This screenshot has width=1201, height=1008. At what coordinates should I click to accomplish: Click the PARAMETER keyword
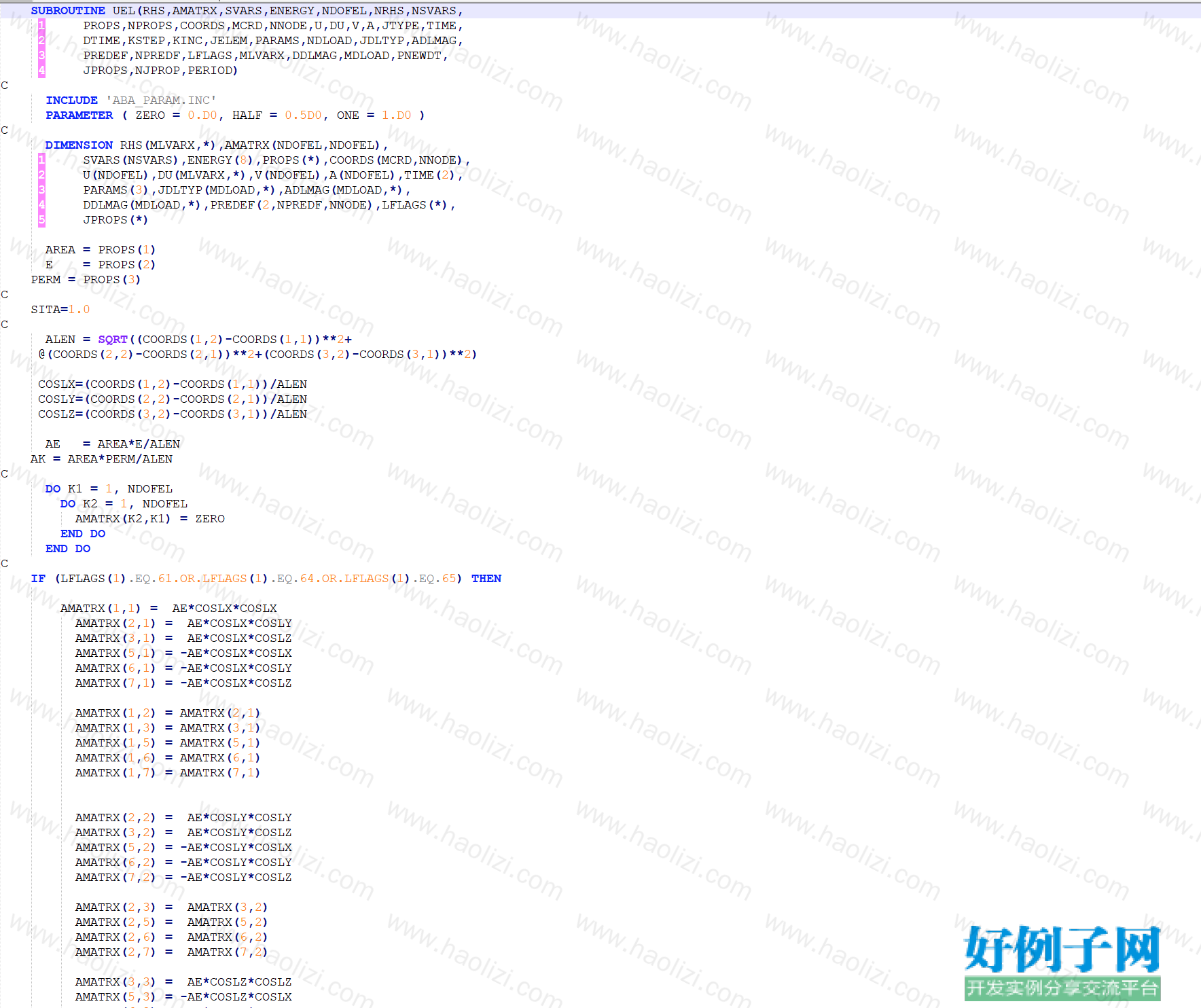click(79, 115)
